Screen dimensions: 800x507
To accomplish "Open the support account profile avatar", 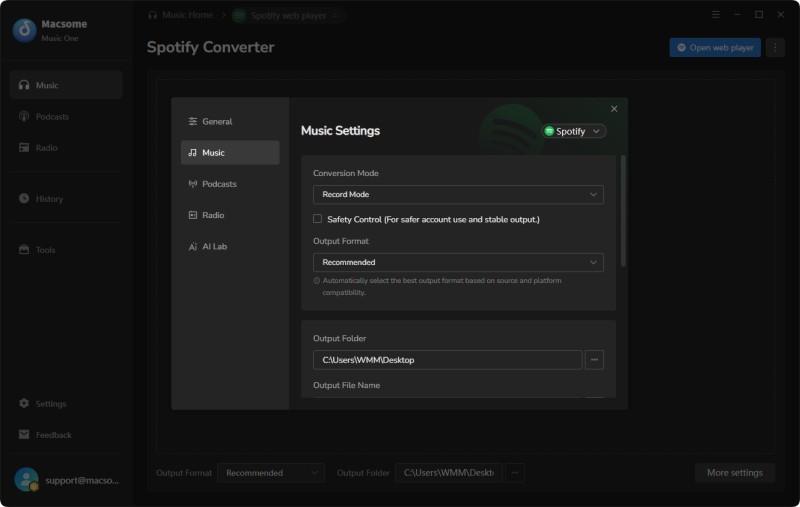I will (26, 479).
